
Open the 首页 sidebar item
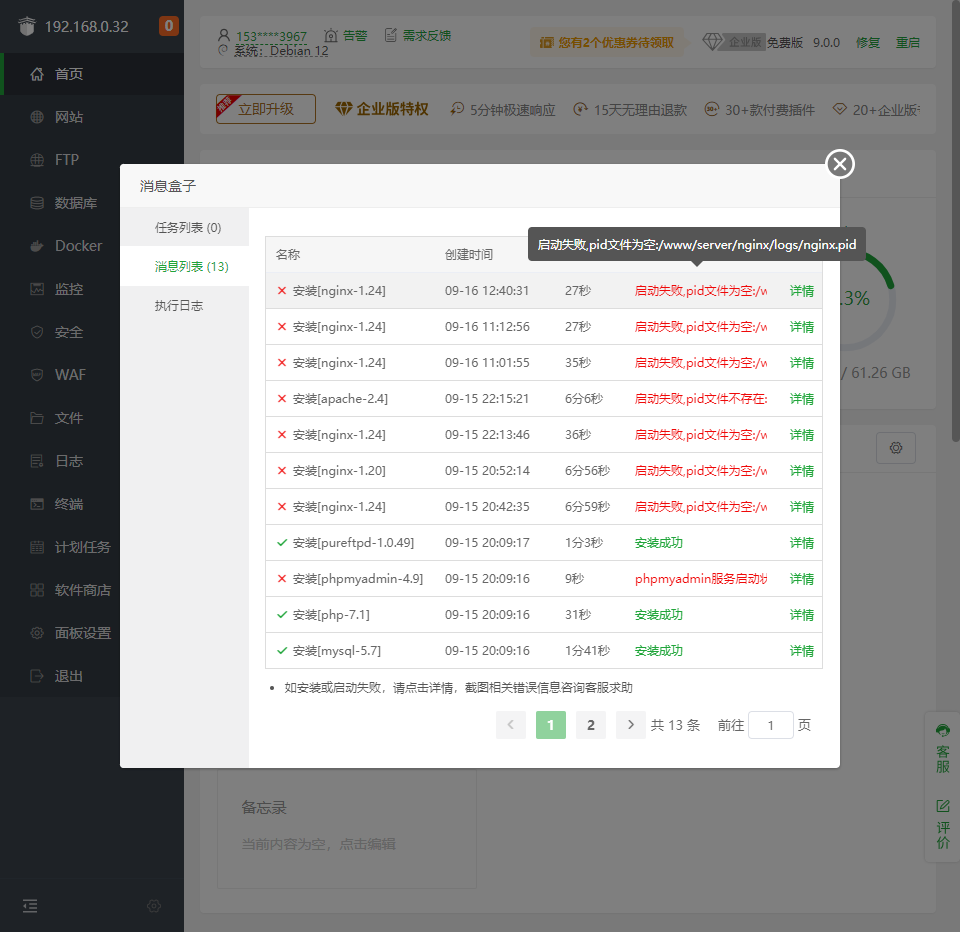click(x=92, y=74)
